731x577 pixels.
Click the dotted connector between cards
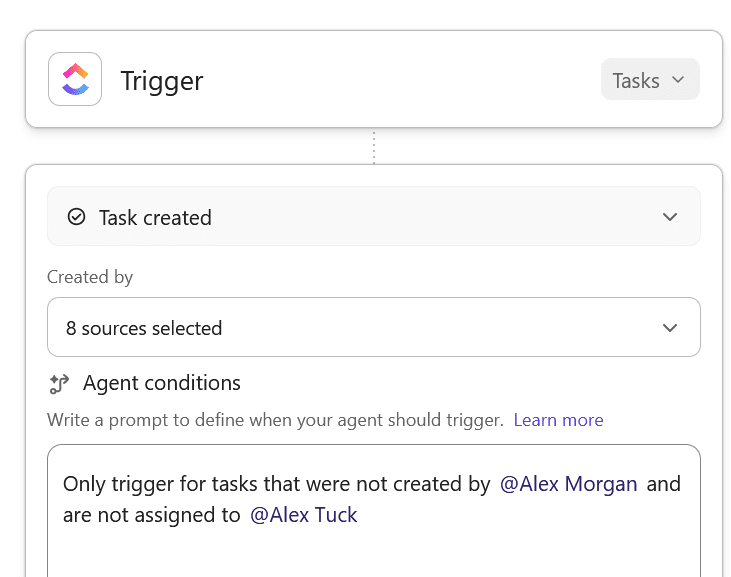373,146
